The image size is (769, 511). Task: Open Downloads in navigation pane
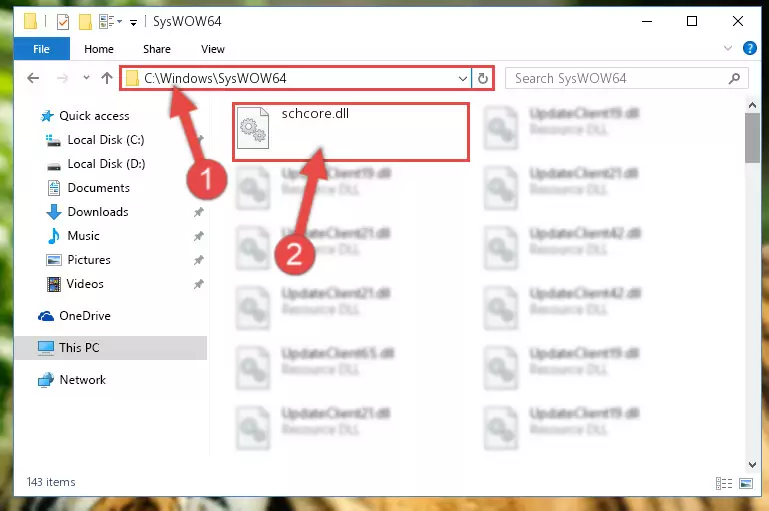coord(98,212)
